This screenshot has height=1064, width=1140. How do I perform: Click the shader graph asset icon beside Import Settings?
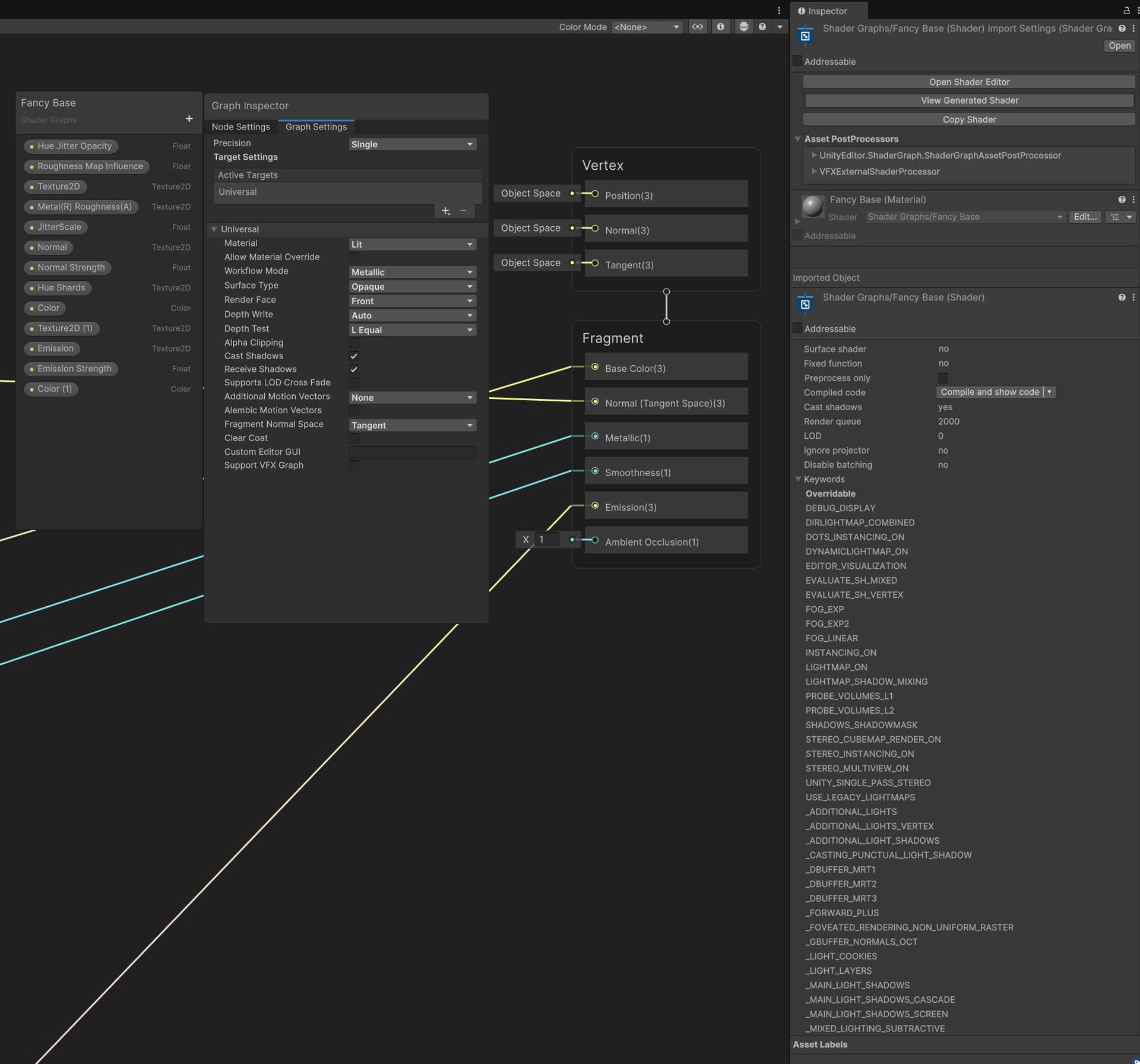click(x=805, y=34)
